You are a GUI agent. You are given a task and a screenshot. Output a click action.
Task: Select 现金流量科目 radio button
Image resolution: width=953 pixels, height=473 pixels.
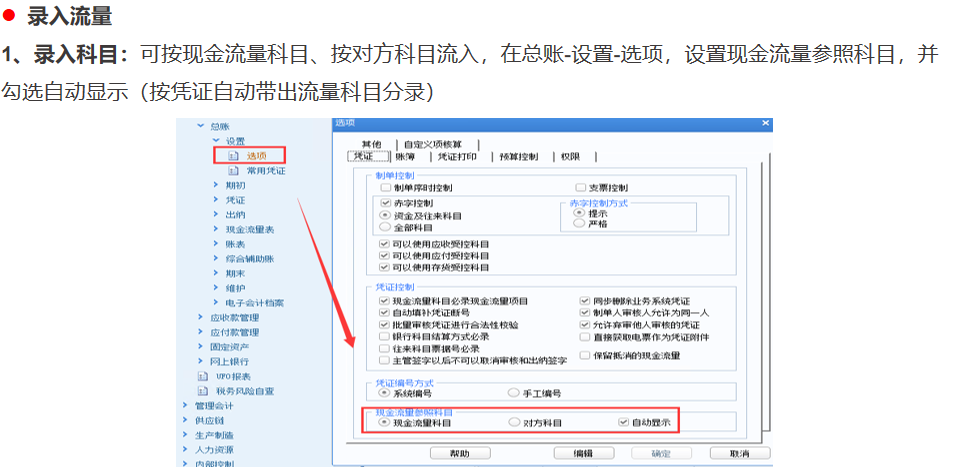384,422
